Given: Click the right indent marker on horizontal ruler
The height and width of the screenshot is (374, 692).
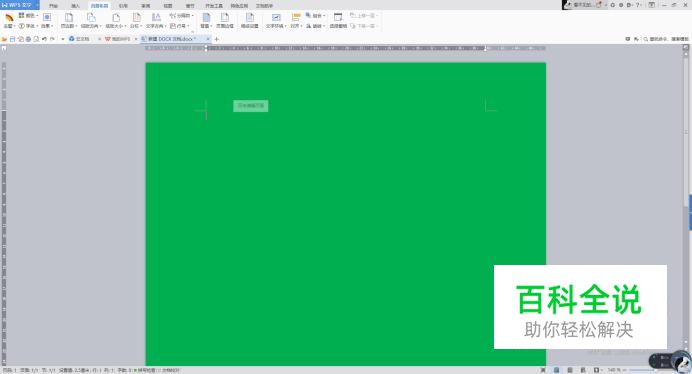Looking at the screenshot, I should (485, 48).
